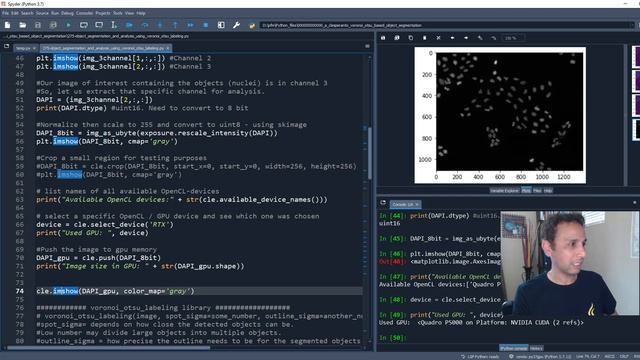Click the Step return debugger icon
The height and width of the screenshot is (360, 640).
coord(175,25)
